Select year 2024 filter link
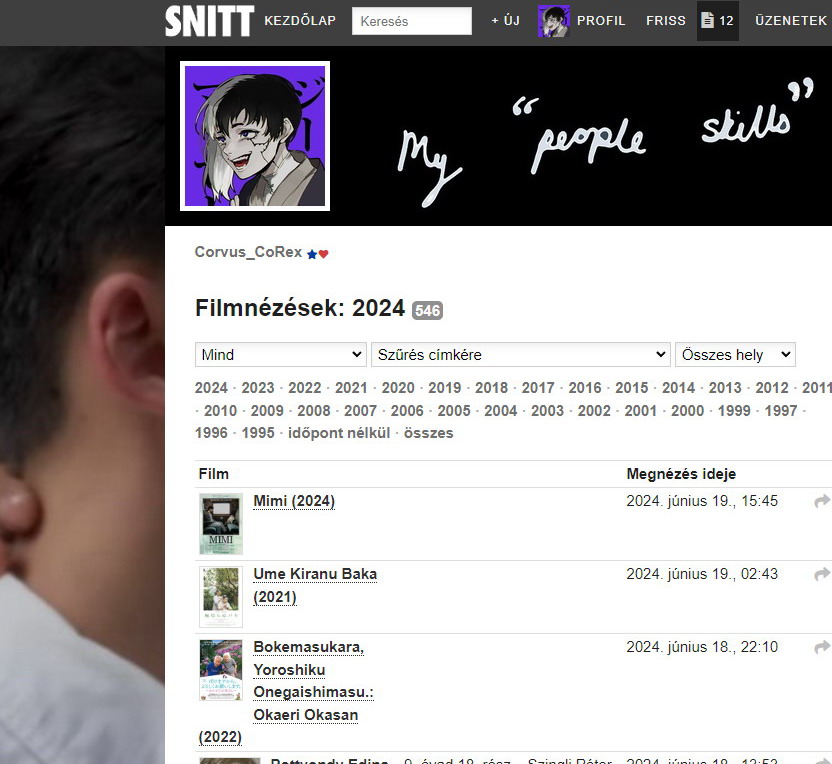The width and height of the screenshot is (832, 764). 211,388
